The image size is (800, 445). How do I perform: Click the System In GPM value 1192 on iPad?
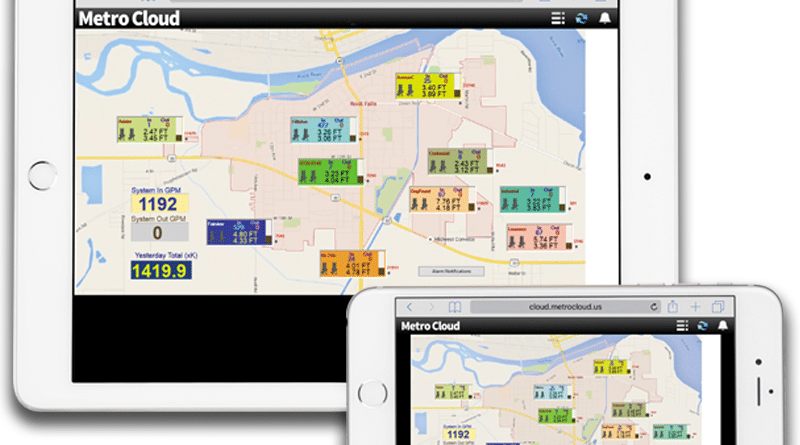coord(158,204)
